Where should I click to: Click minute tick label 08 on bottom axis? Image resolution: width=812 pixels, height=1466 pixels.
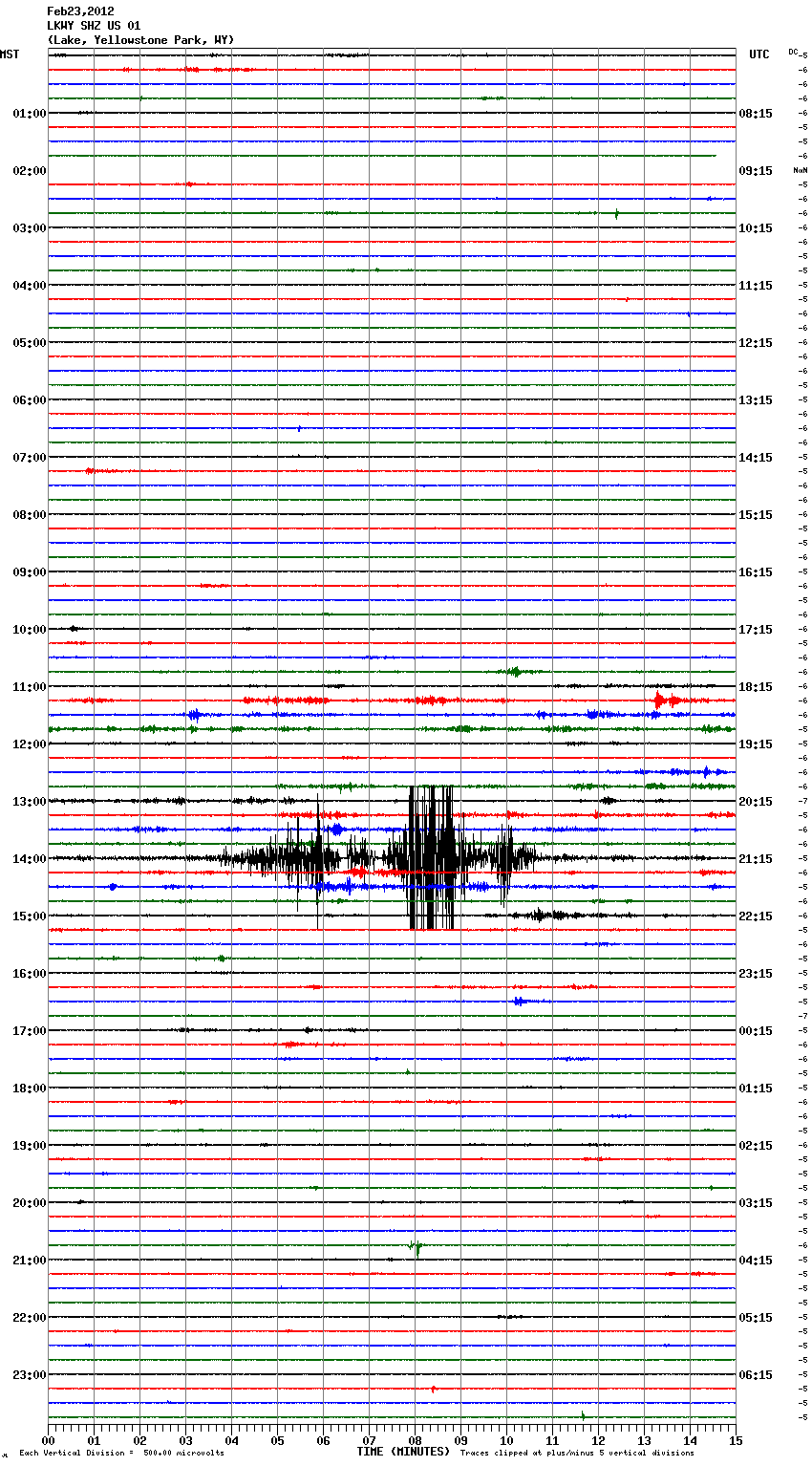click(415, 1440)
